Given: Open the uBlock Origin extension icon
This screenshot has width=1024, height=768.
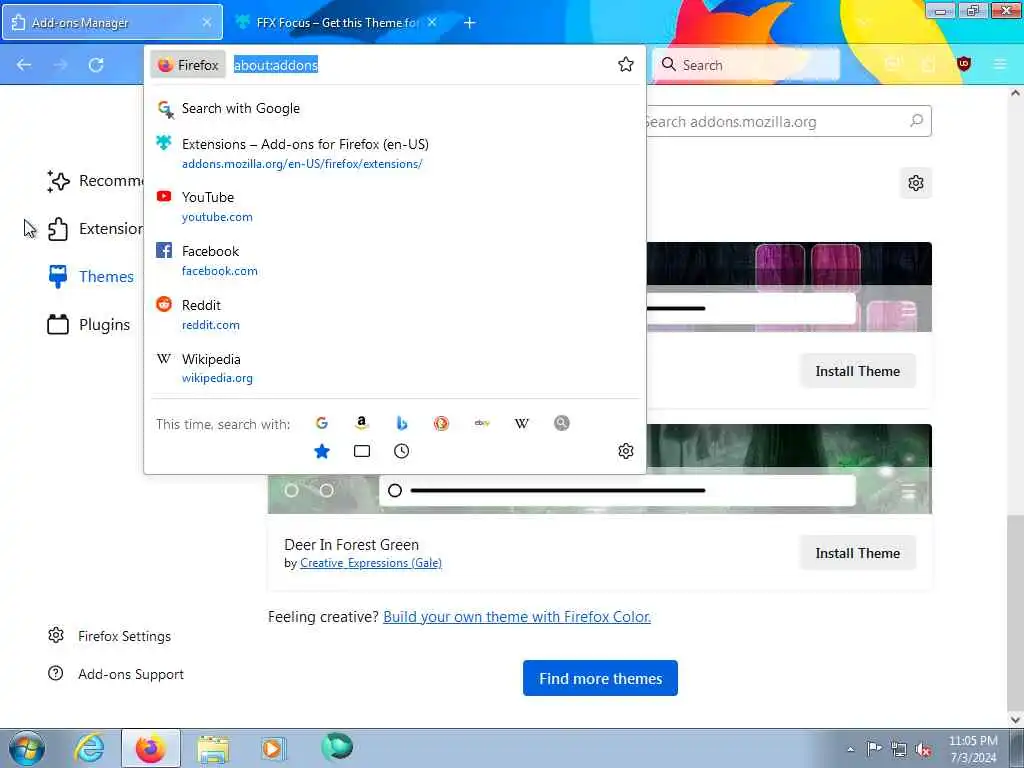Looking at the screenshot, I should 964,64.
